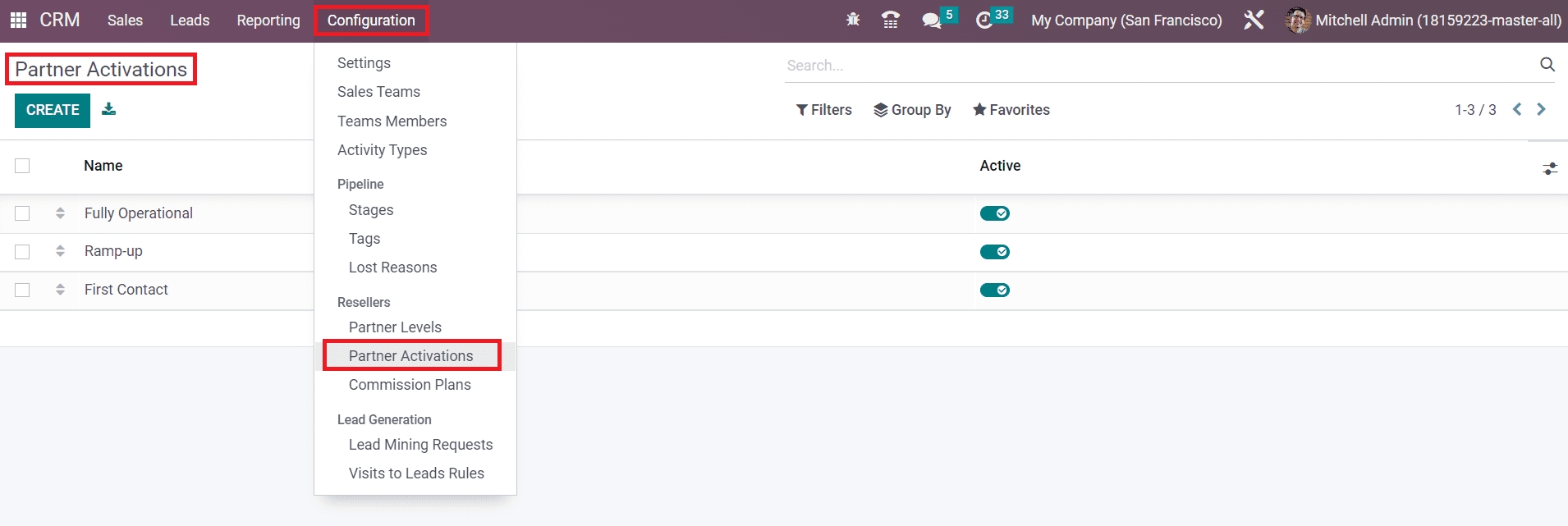Click the debug bug icon
1568x526 pixels.
click(853, 21)
